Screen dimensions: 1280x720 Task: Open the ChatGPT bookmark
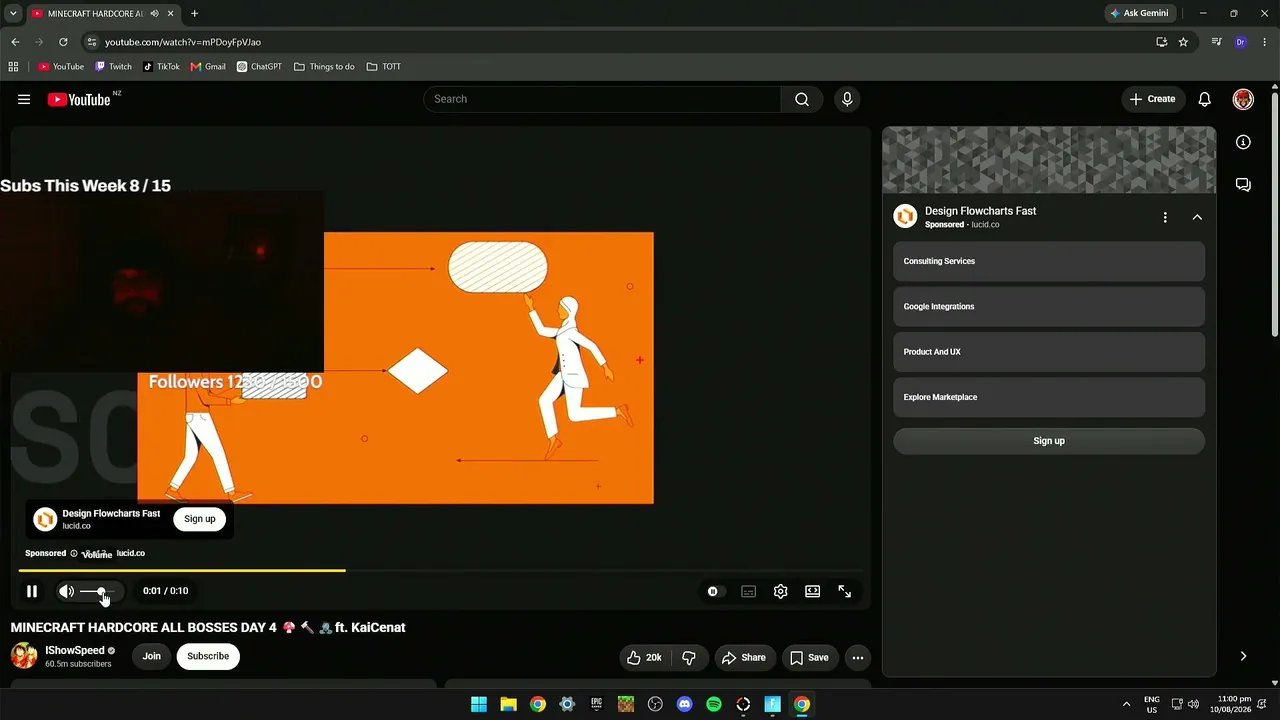coord(259,67)
